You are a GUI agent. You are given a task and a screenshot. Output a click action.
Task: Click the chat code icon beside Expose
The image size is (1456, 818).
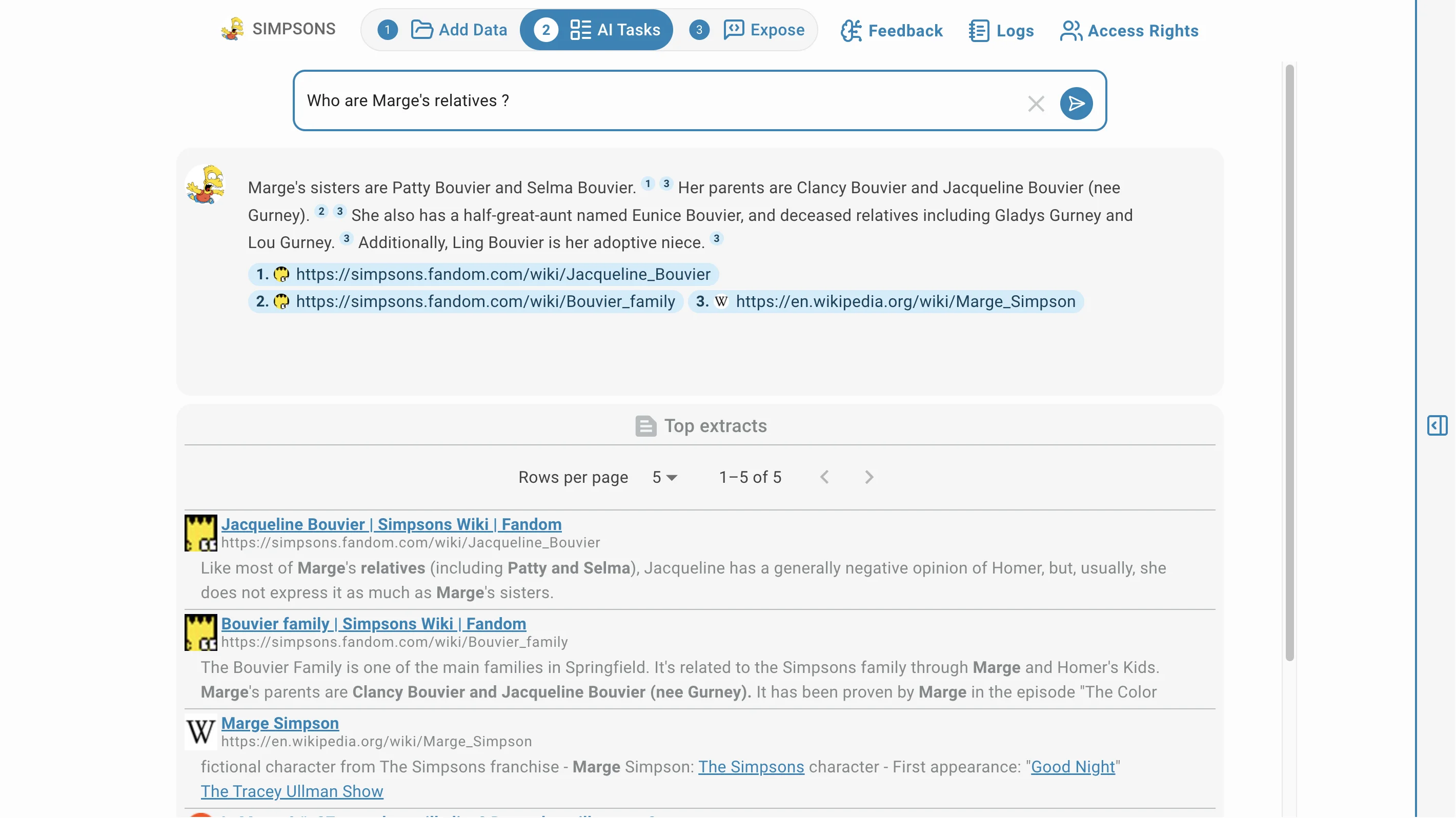tap(734, 29)
